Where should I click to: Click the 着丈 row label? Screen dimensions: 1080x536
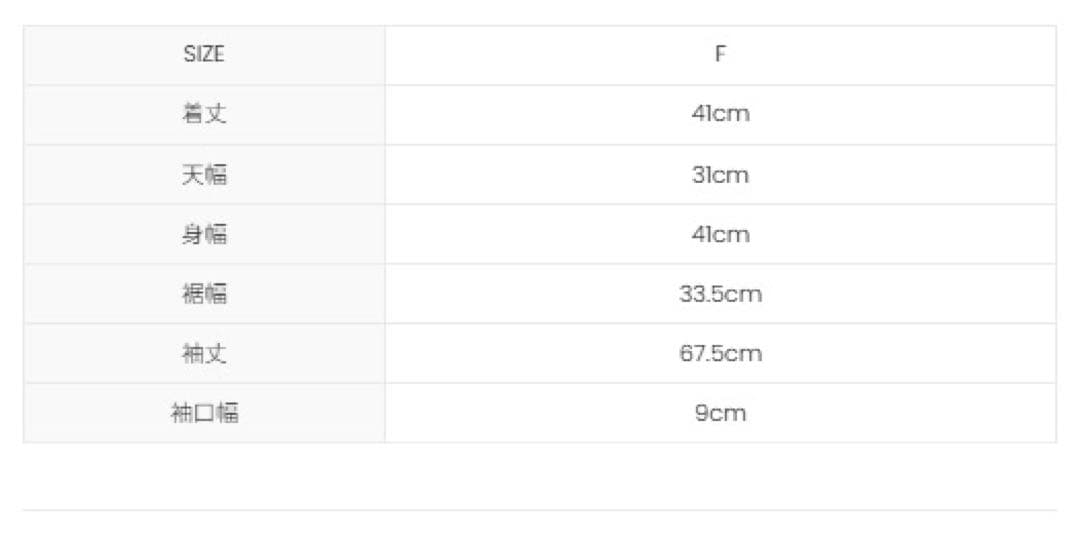point(204,114)
